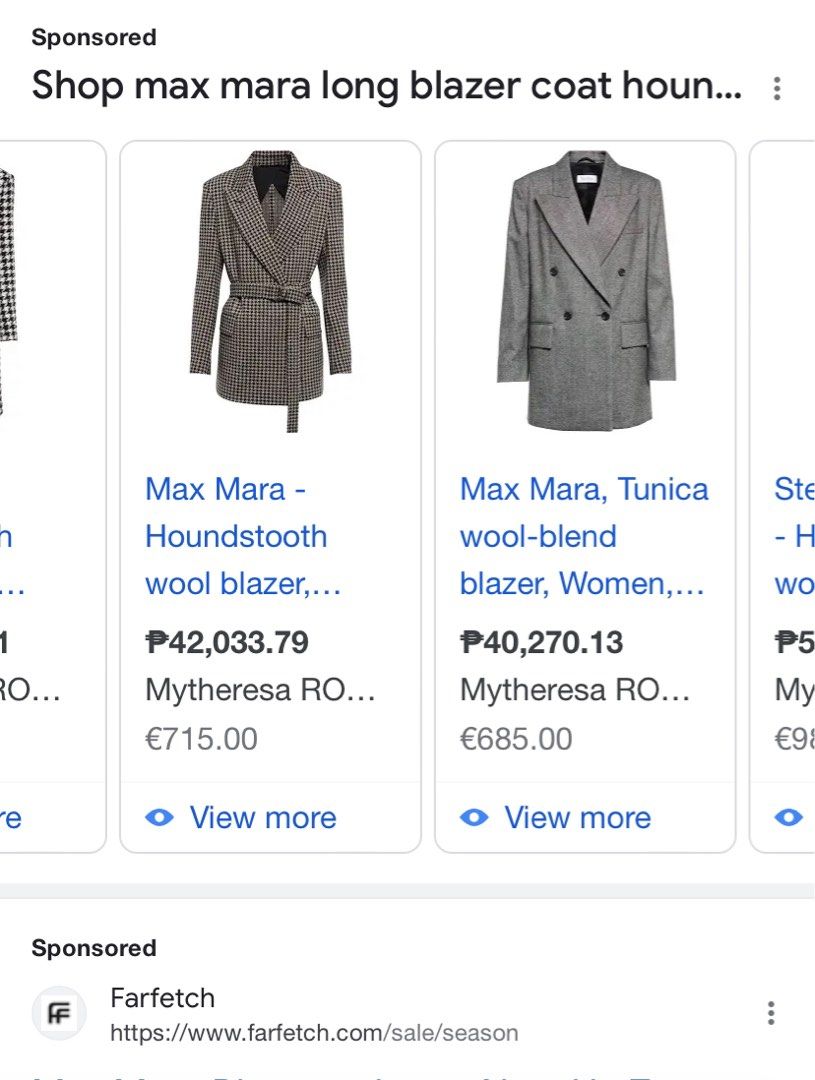Click the Farfetch logo icon
Image resolution: width=815 pixels, height=1080 pixels.
click(59, 1013)
